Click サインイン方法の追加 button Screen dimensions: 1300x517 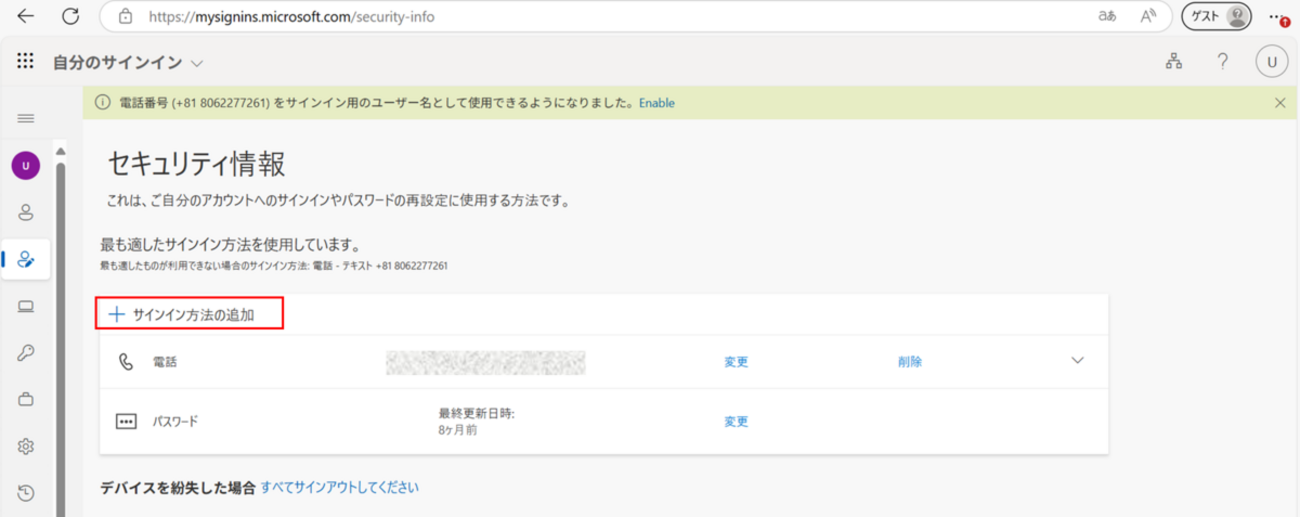coord(189,314)
